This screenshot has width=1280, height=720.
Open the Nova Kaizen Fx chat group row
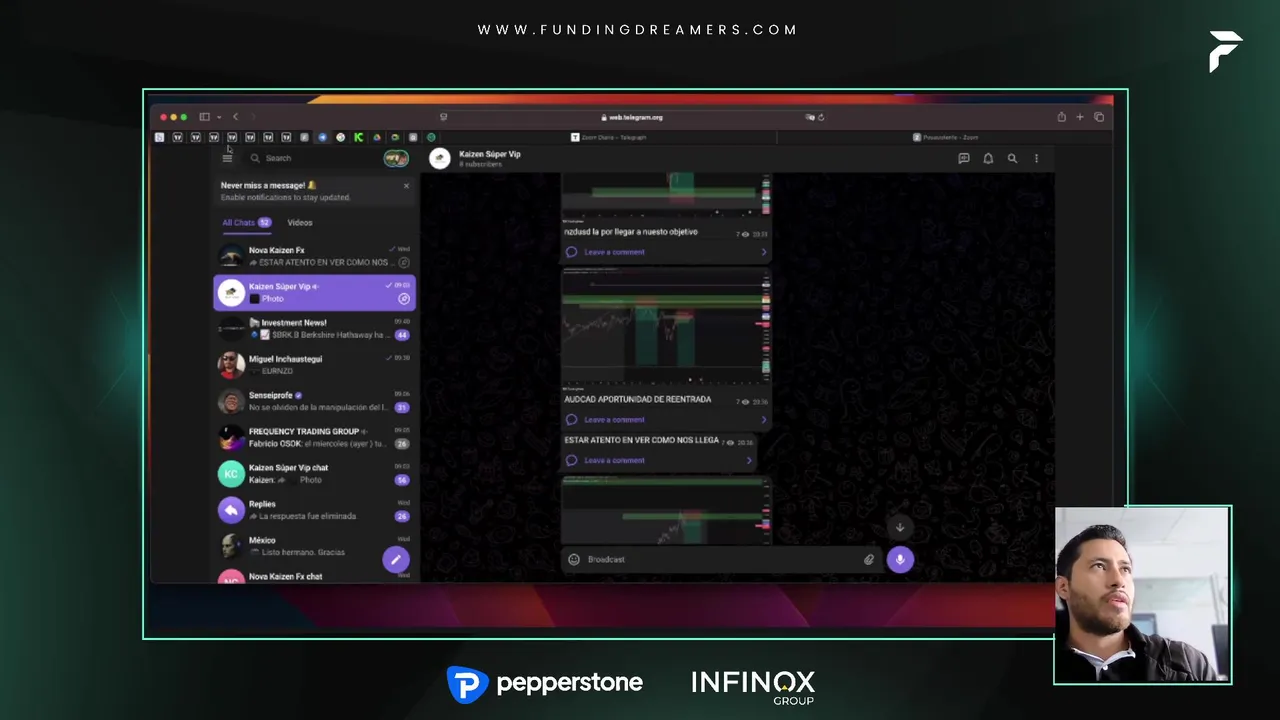point(314,576)
